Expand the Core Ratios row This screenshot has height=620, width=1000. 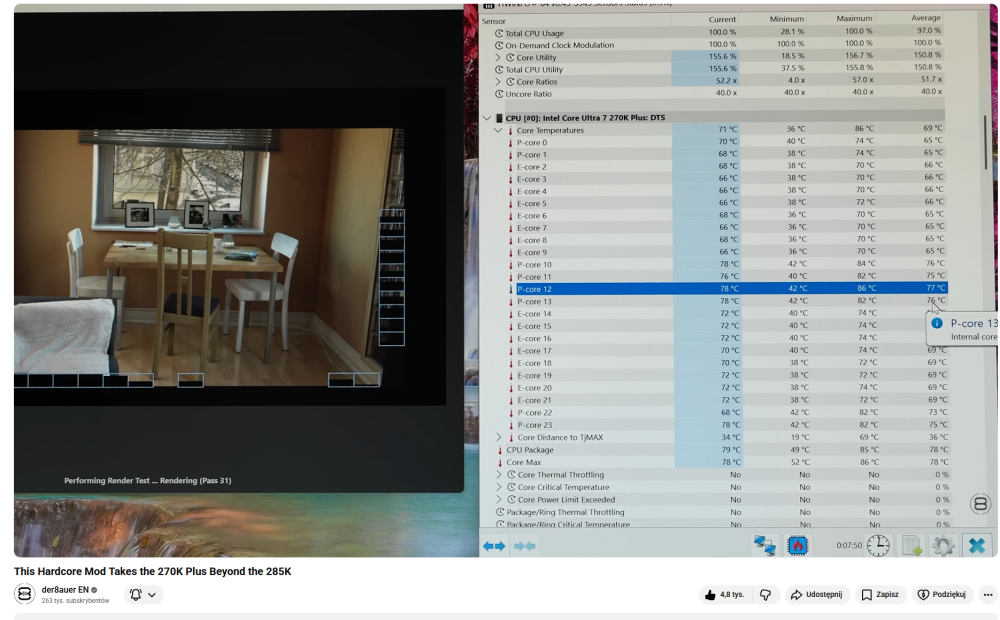click(498, 82)
